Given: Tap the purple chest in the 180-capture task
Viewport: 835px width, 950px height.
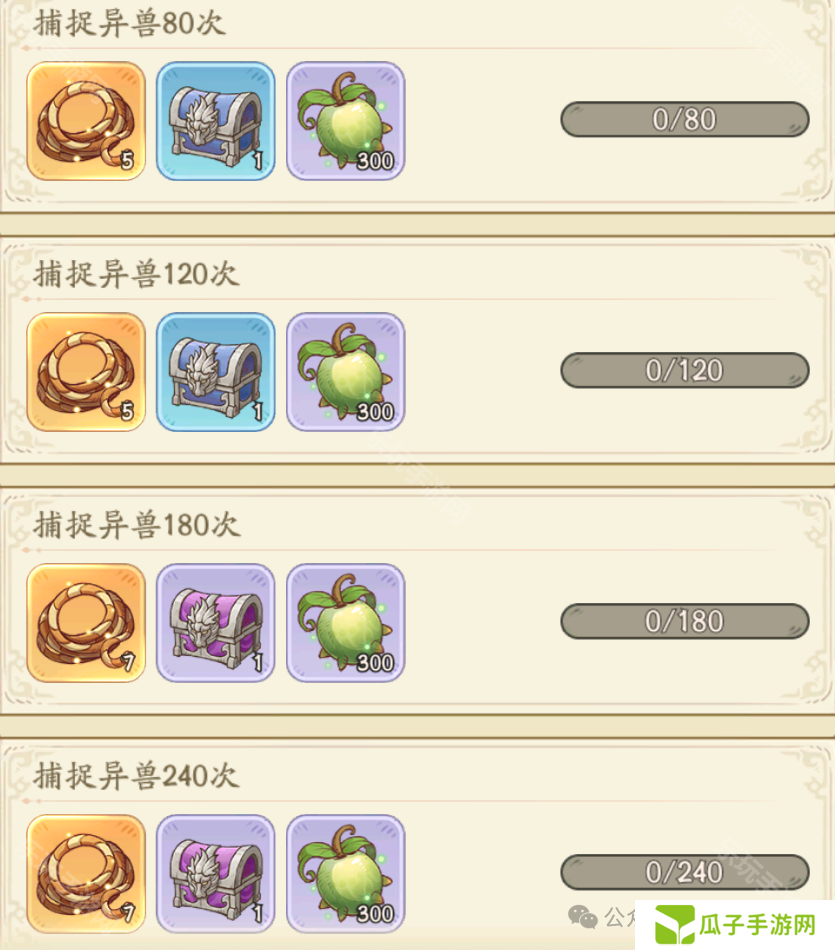Looking at the screenshot, I should pyautogui.click(x=216, y=623).
